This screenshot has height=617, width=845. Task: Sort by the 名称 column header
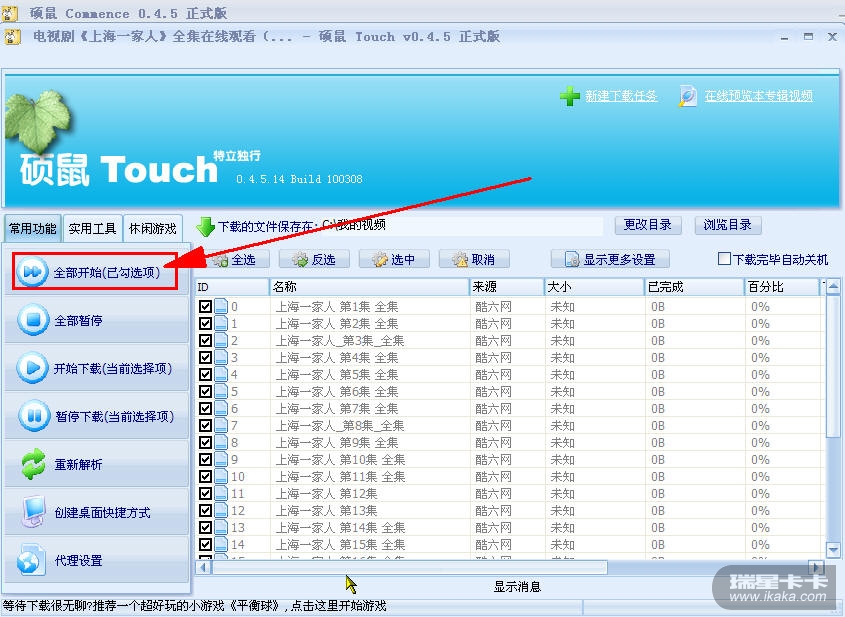click(369, 287)
